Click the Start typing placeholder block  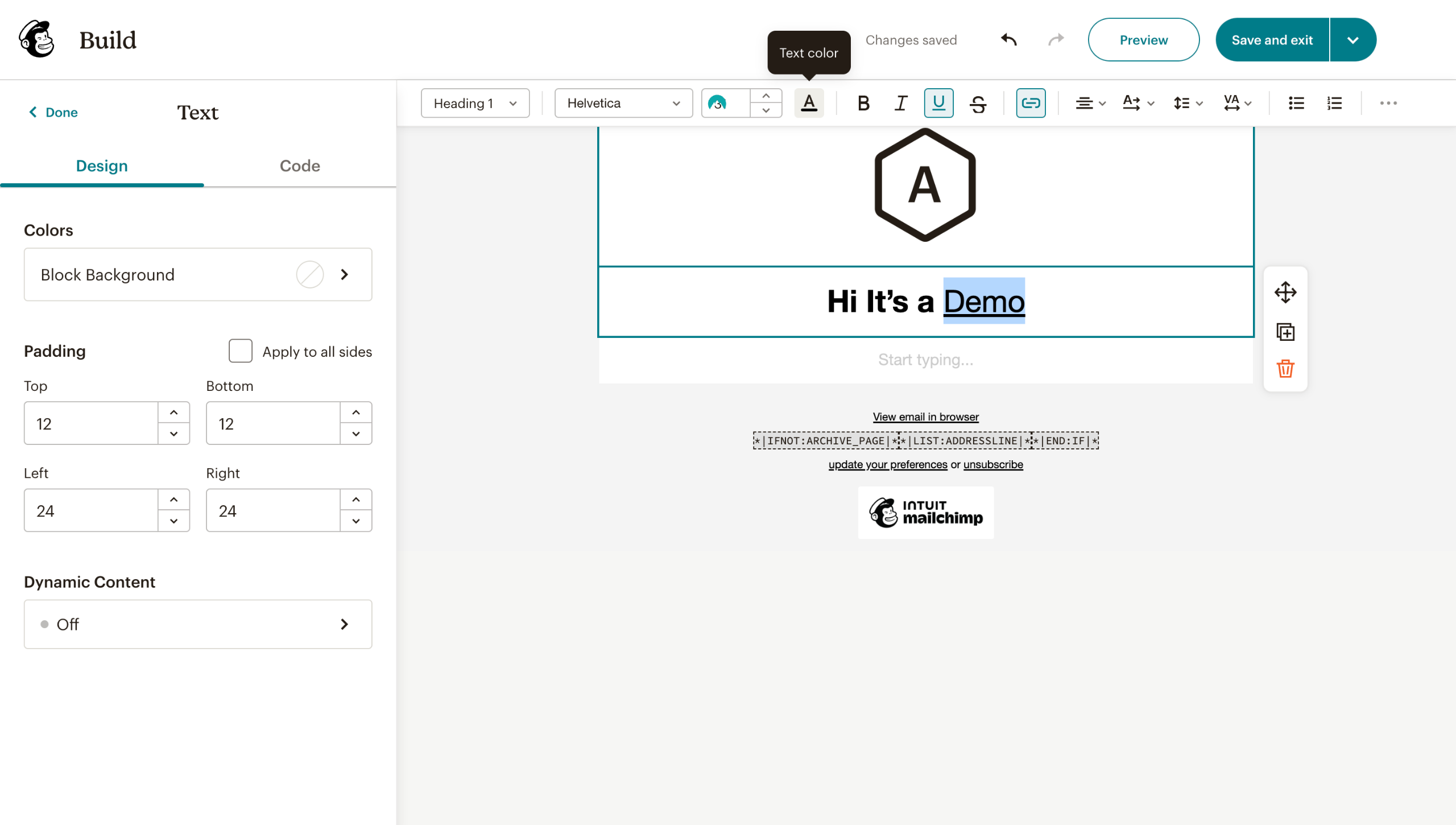(926, 360)
